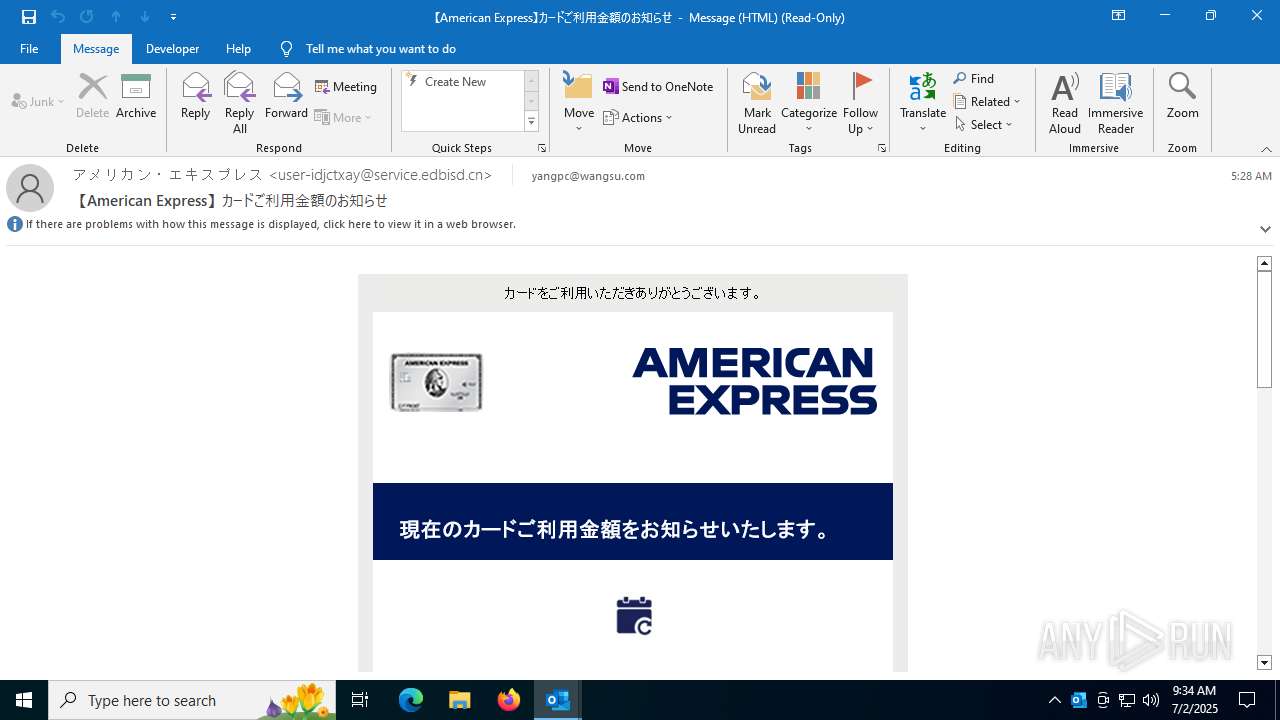Image resolution: width=1280 pixels, height=720 pixels.
Task: Mark the message as Unread
Action: tap(757, 103)
